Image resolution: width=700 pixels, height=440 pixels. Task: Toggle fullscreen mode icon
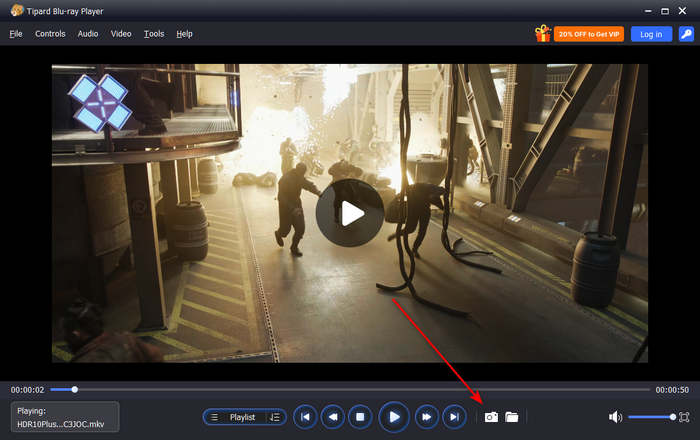point(684,417)
